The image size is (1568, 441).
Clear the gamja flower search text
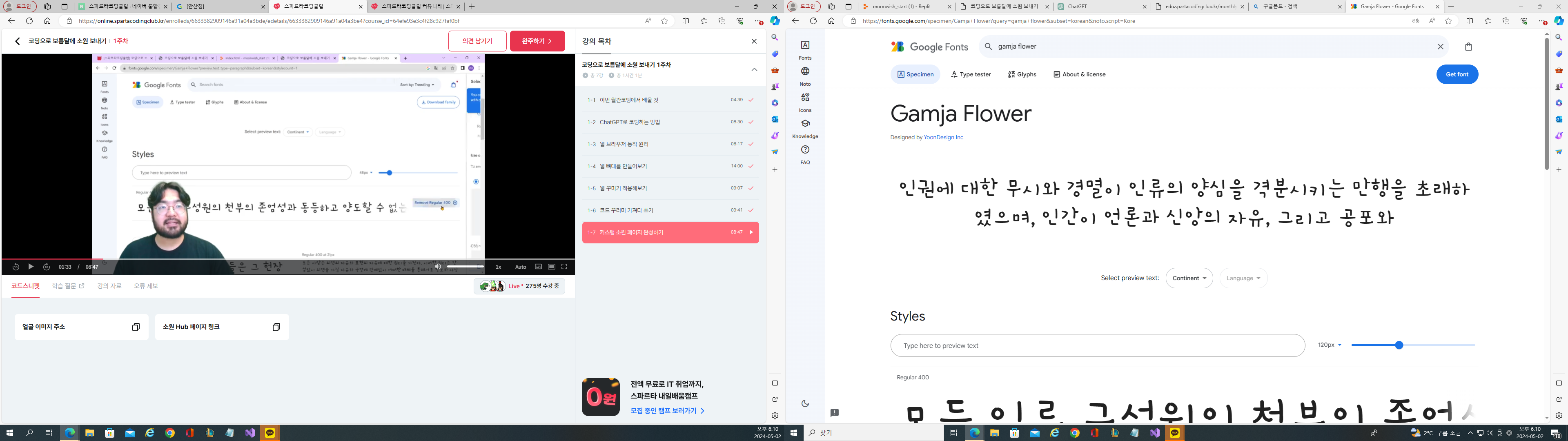(x=1440, y=46)
